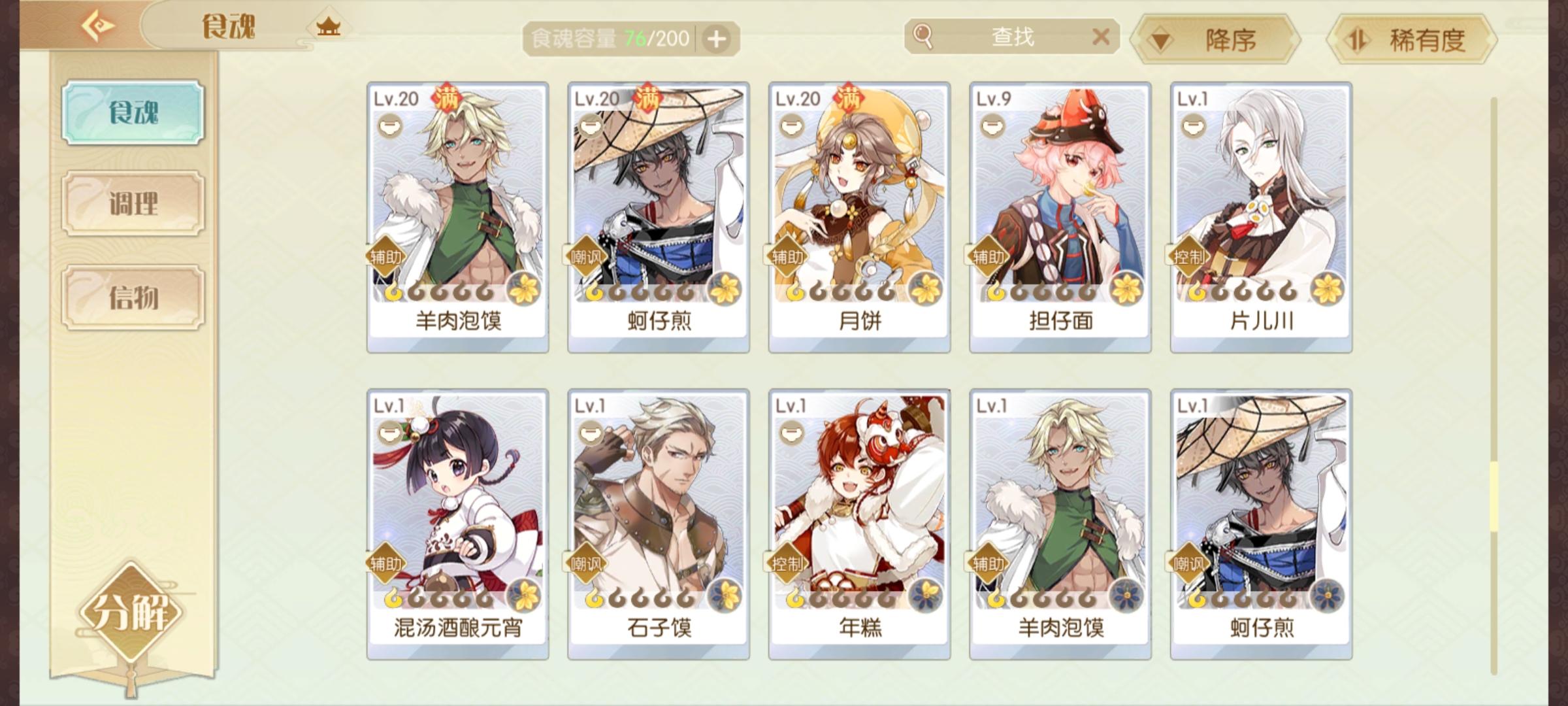This screenshot has width=1568, height=706.
Task: Select the Lv.9 担仔面 card
Action: tap(1060, 217)
